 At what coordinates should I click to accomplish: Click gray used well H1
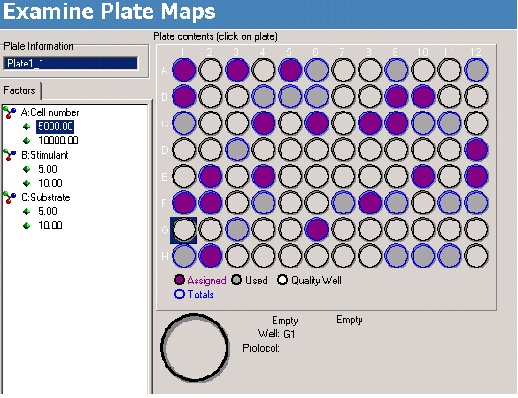tap(184, 256)
